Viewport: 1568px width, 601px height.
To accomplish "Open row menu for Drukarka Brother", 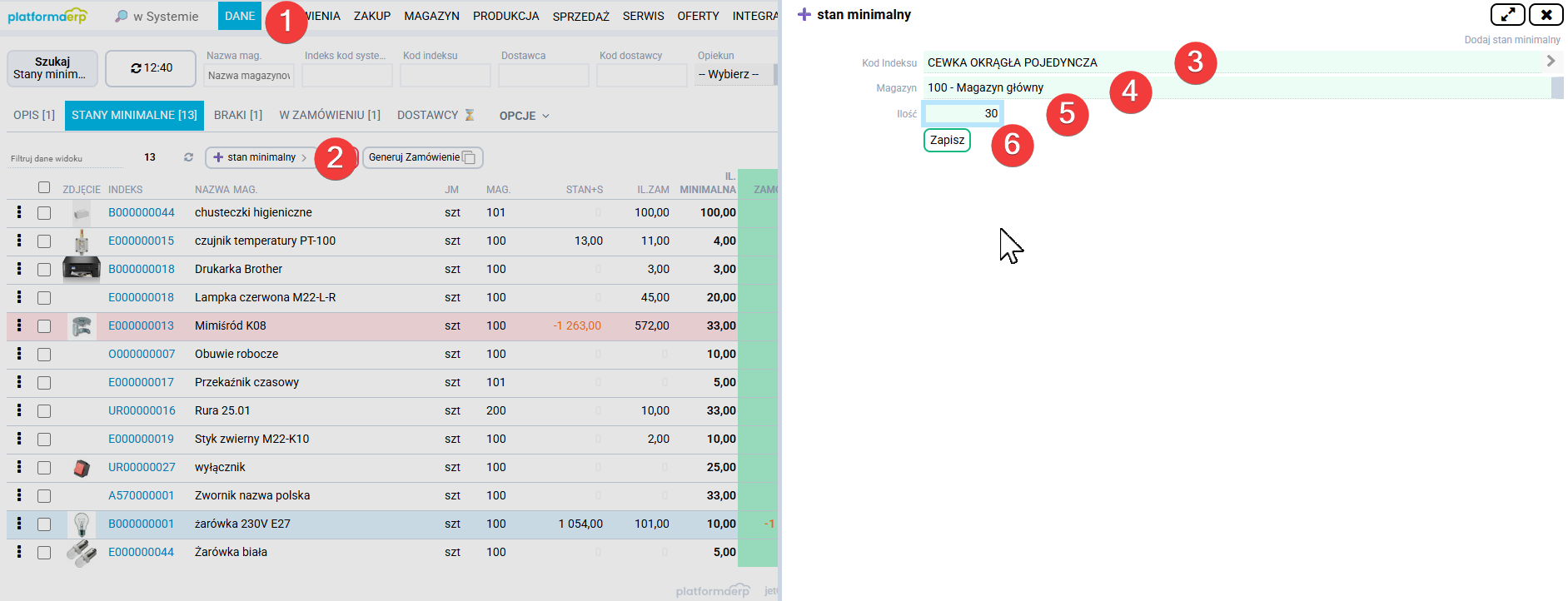I will point(19,269).
